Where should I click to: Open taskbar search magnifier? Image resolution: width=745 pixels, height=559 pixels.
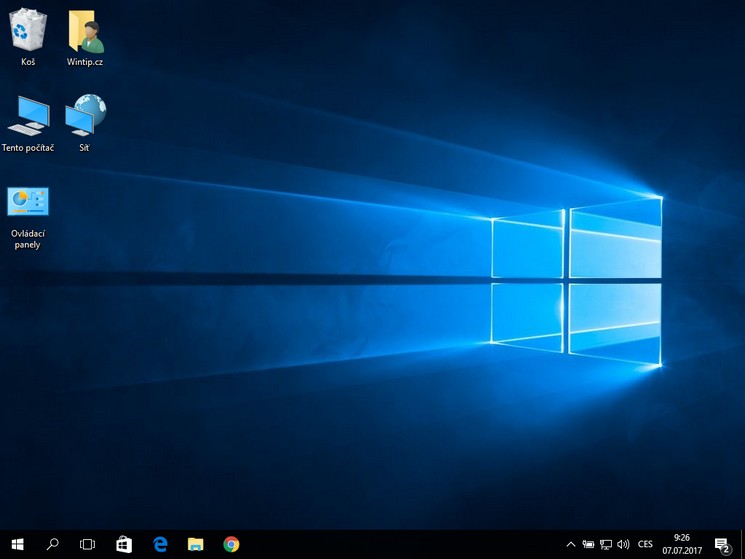52,544
